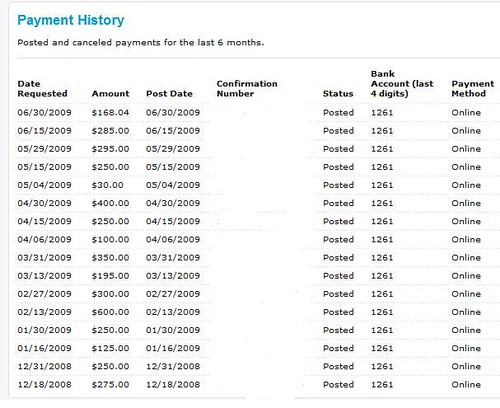This screenshot has height=408, width=500.
Task: Select the $168.04 payment amount
Action: pyautogui.click(x=110, y=113)
